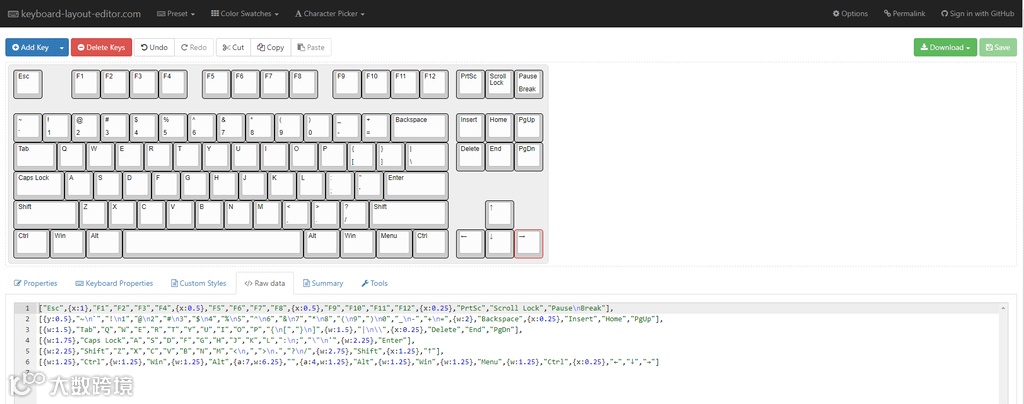
Task: Select the A key
Action: (x=78, y=185)
